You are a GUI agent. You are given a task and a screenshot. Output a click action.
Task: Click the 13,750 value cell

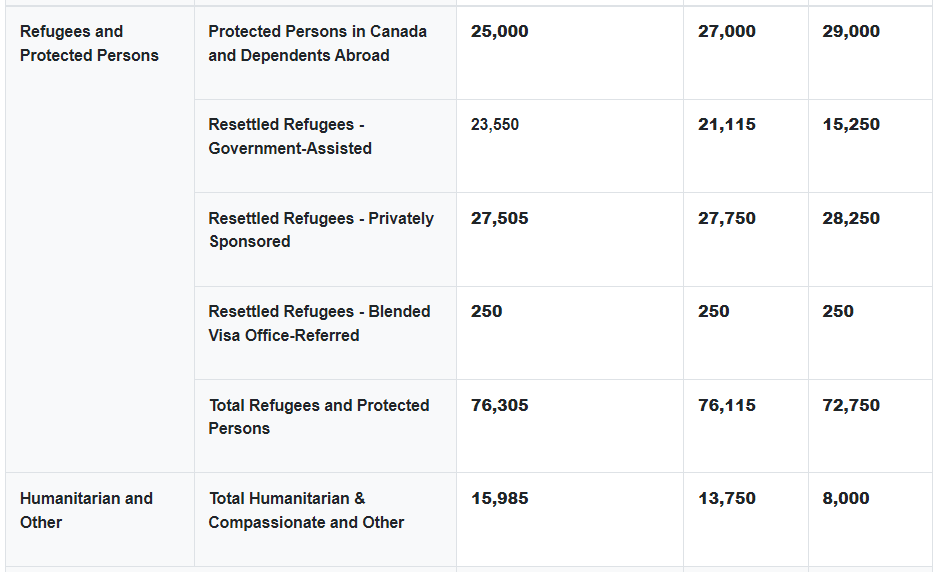tap(726, 499)
